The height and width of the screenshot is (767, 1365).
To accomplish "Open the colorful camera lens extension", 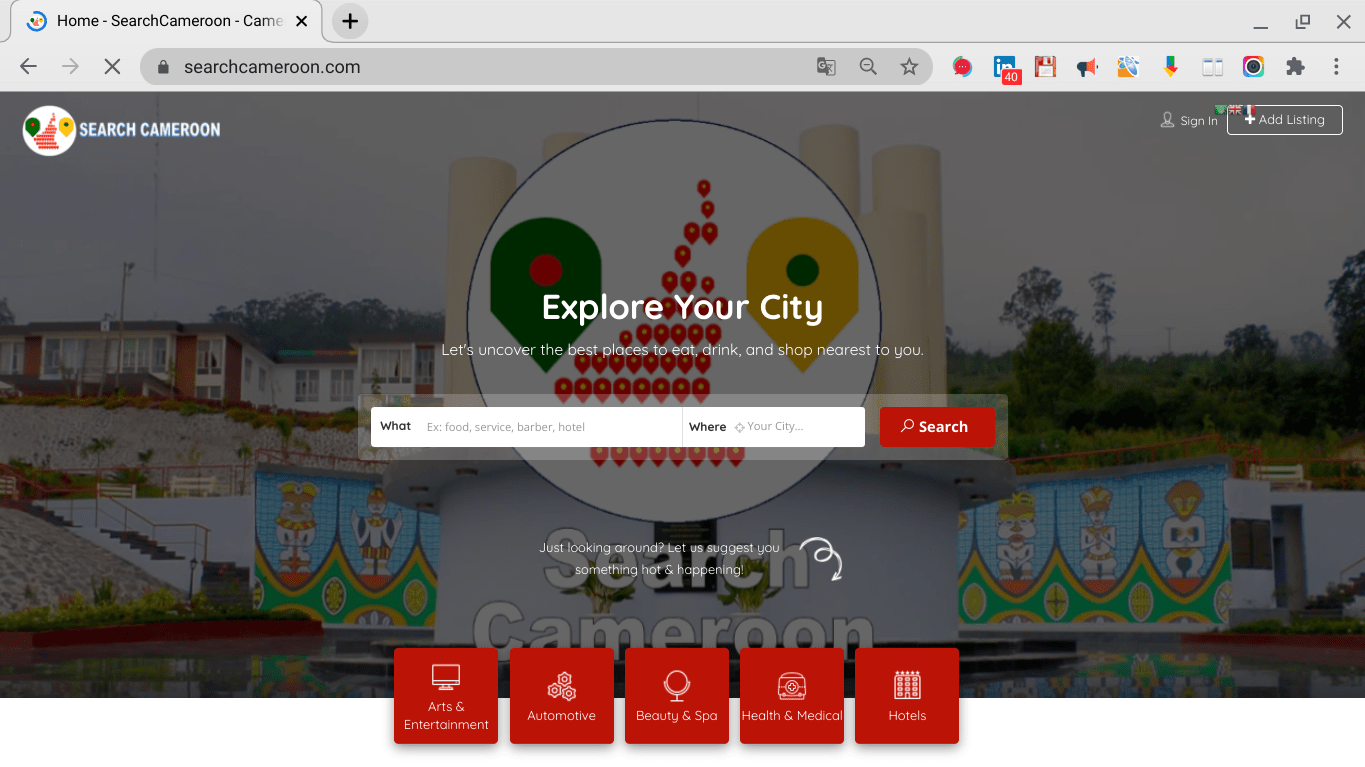I will click(x=1254, y=67).
